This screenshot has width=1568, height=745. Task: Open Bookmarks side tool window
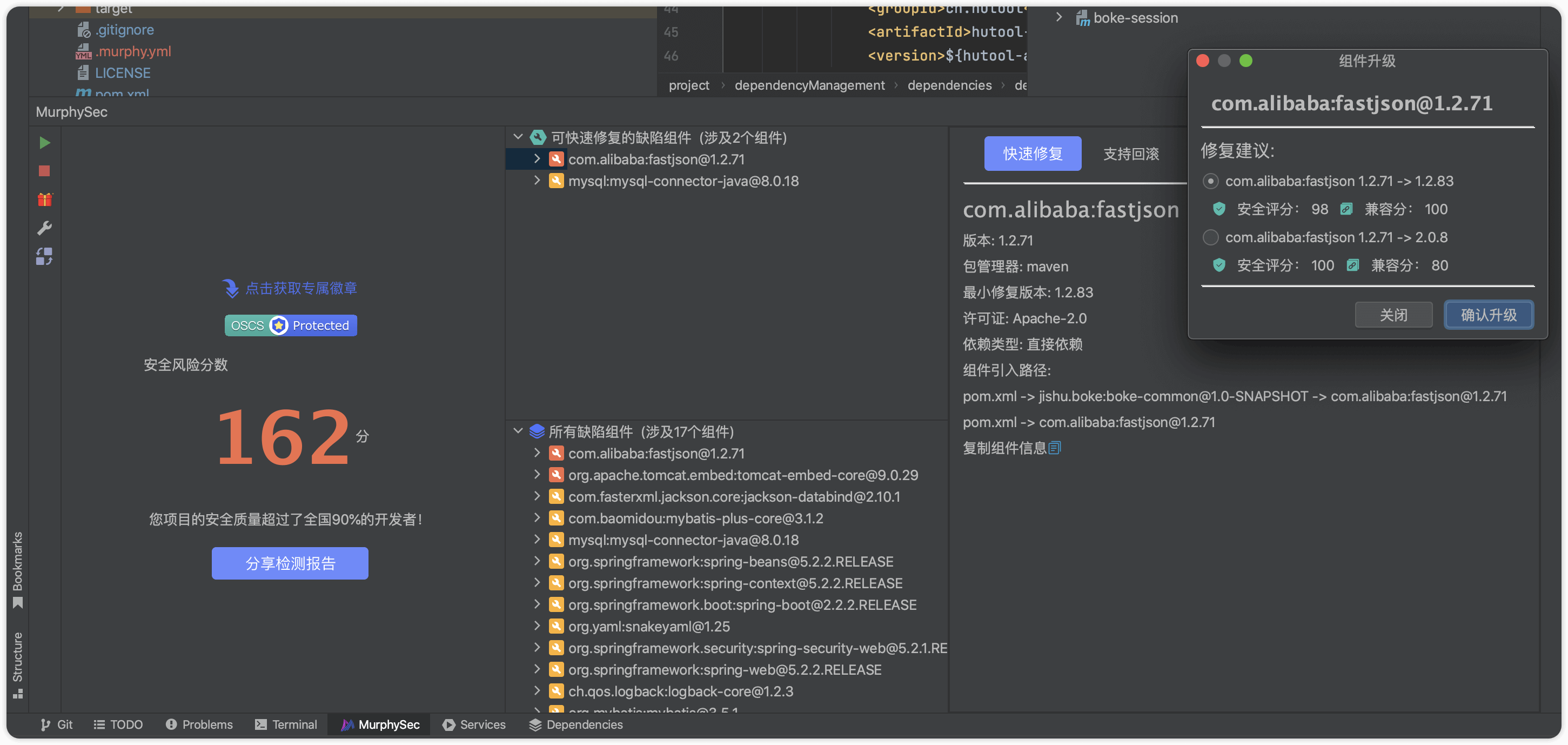[x=18, y=569]
